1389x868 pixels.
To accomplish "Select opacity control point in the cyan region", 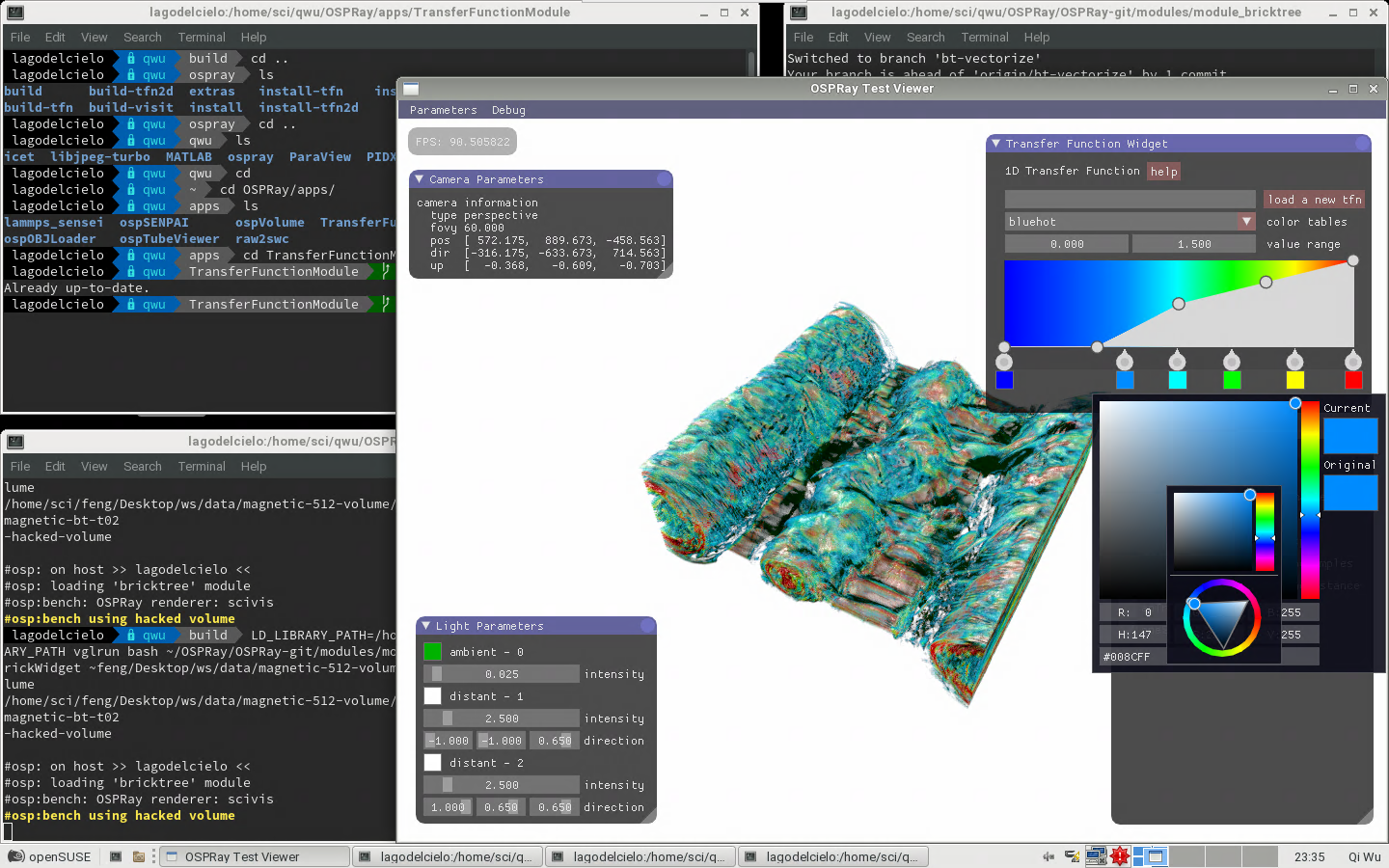I will (x=1179, y=304).
